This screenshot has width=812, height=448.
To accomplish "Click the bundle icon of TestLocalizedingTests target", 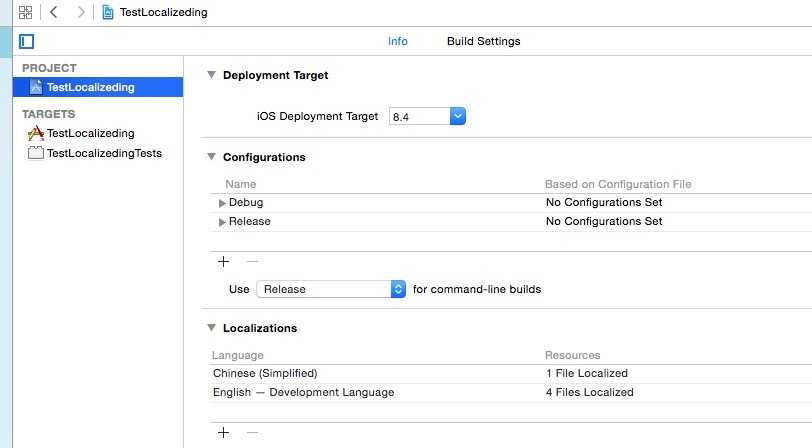I will point(36,153).
